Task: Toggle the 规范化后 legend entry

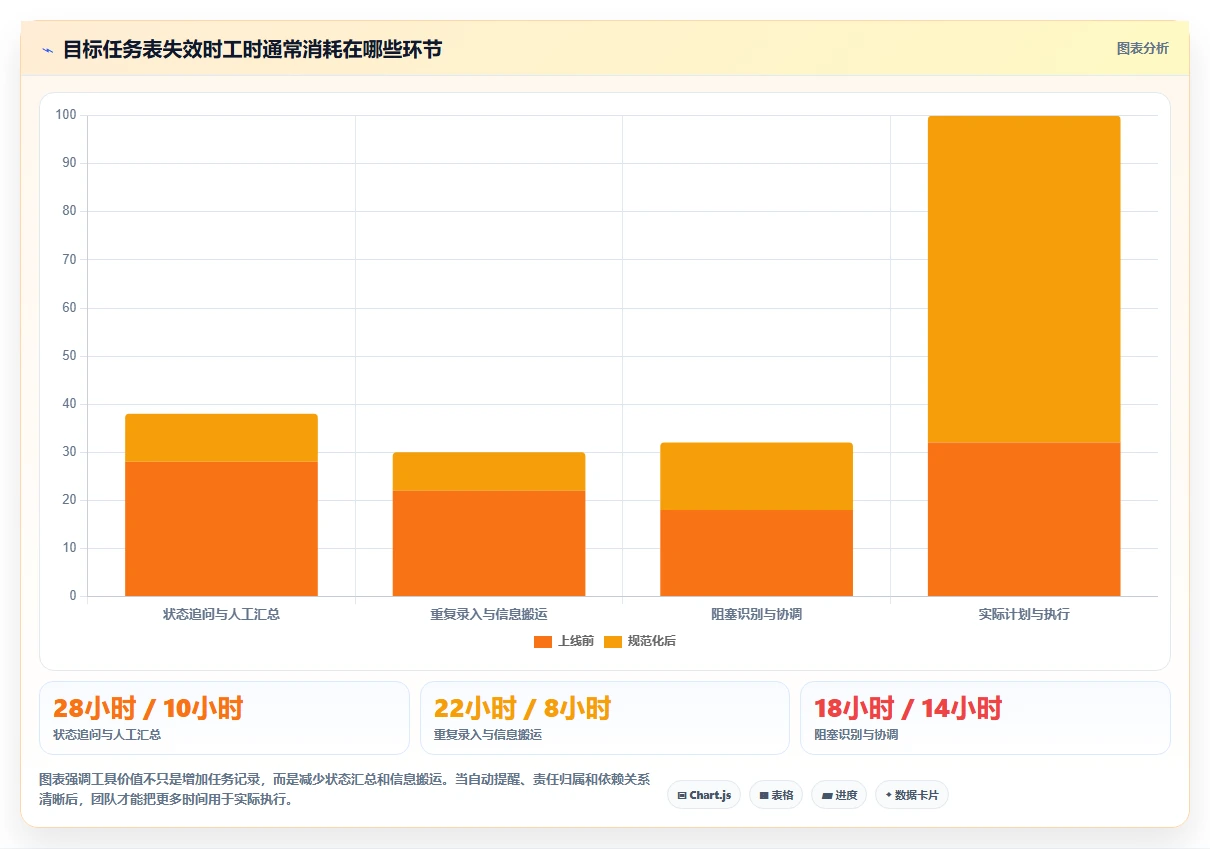Action: pyautogui.click(x=640, y=641)
